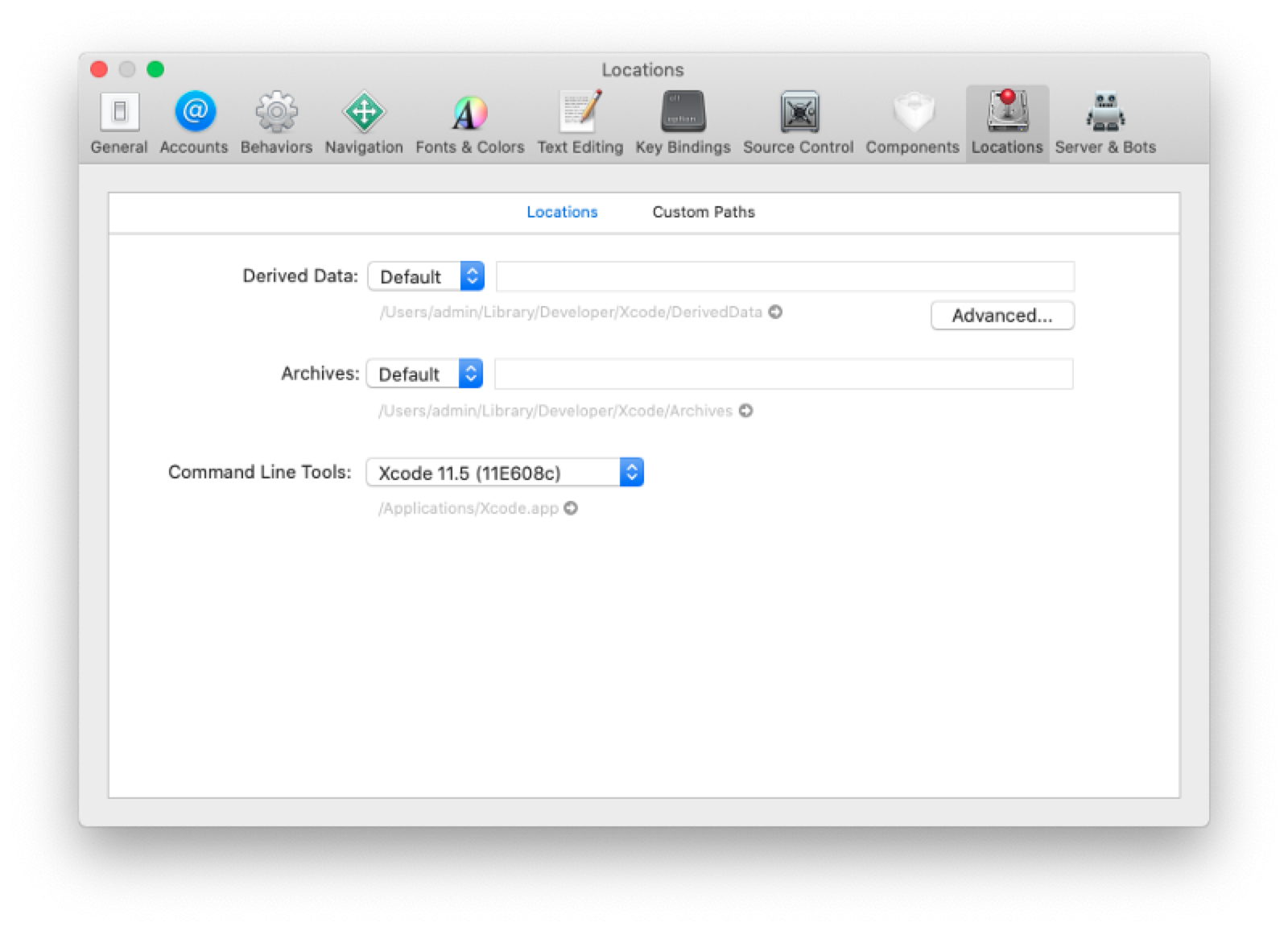
Task: Select the Locations toolbar icon
Action: tap(1007, 123)
